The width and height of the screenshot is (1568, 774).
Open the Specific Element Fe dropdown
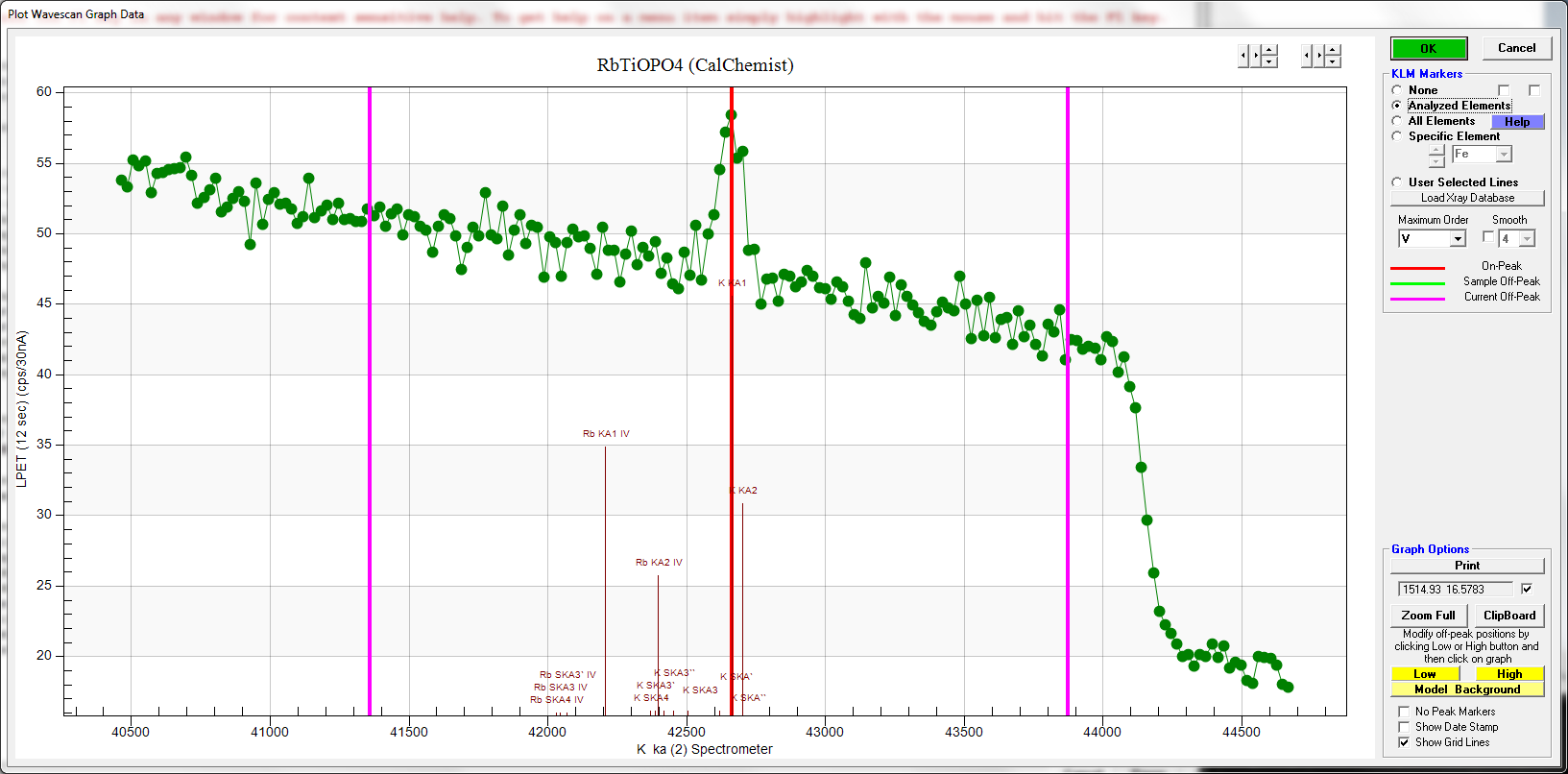[1504, 155]
